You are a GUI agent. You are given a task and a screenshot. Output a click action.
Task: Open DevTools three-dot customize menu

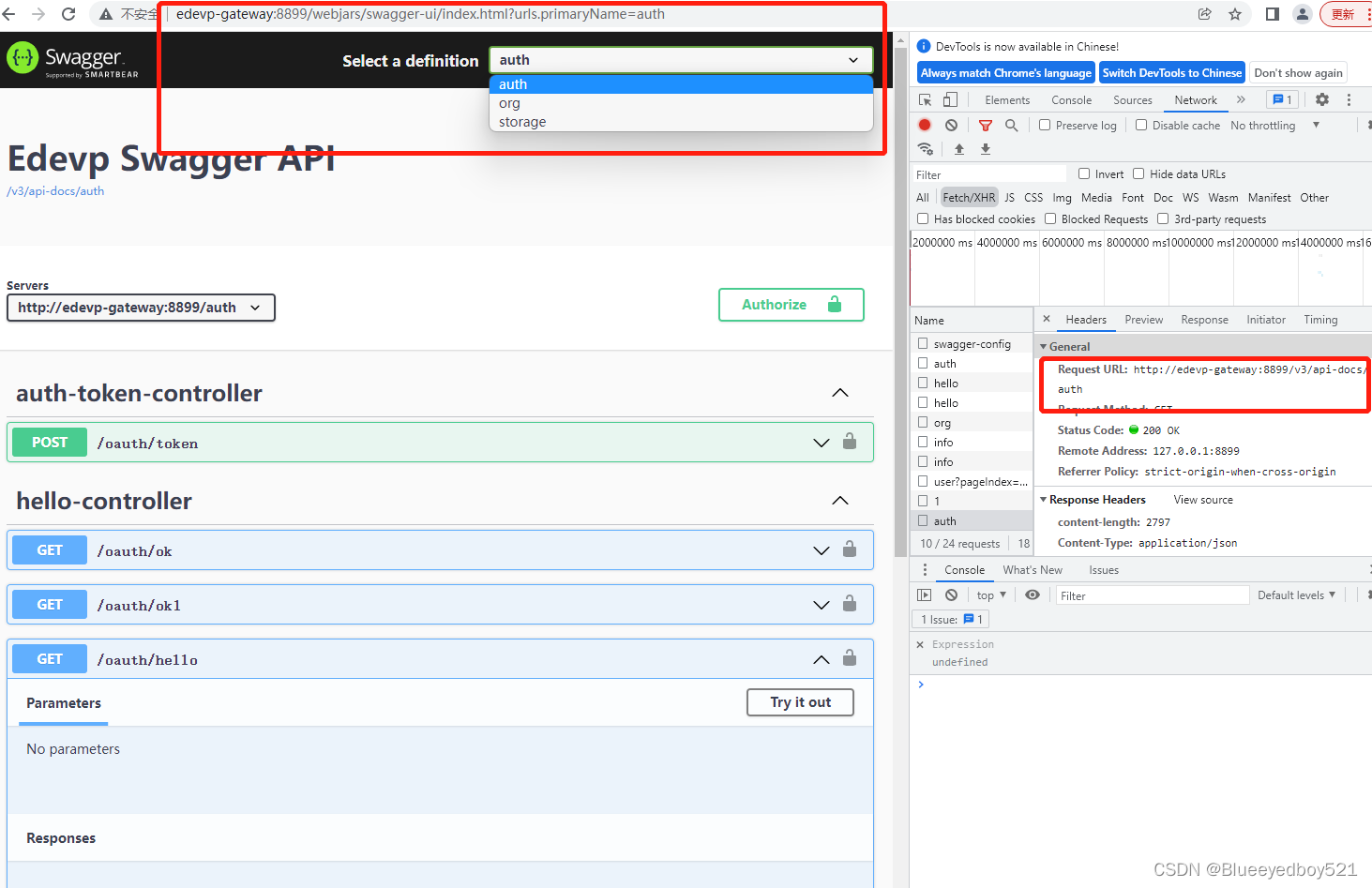1349,99
